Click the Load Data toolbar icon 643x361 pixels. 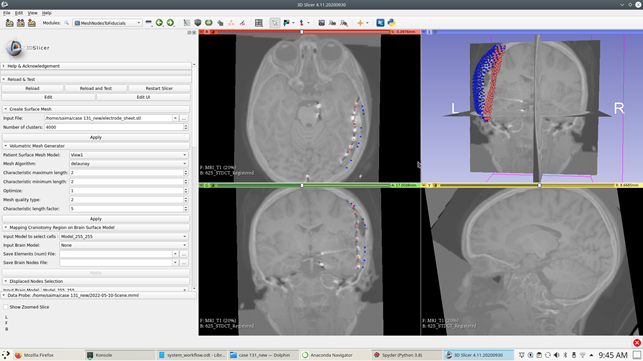[9, 23]
